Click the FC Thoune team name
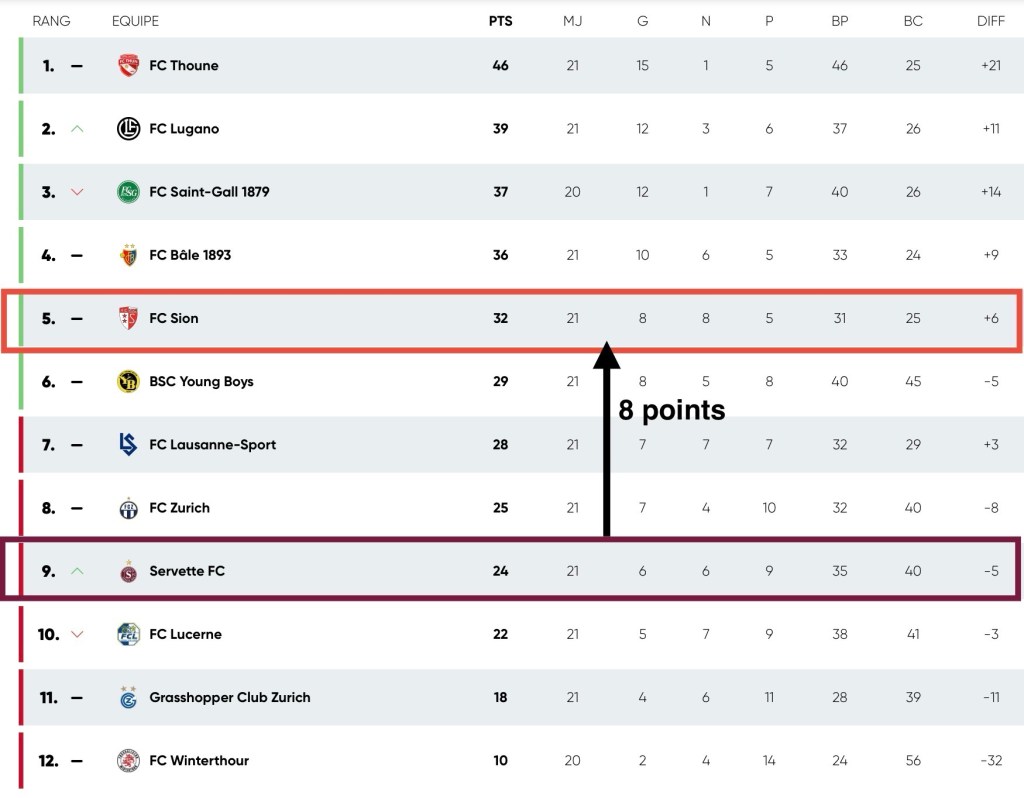The image size is (1024, 798). pyautogui.click(x=184, y=66)
